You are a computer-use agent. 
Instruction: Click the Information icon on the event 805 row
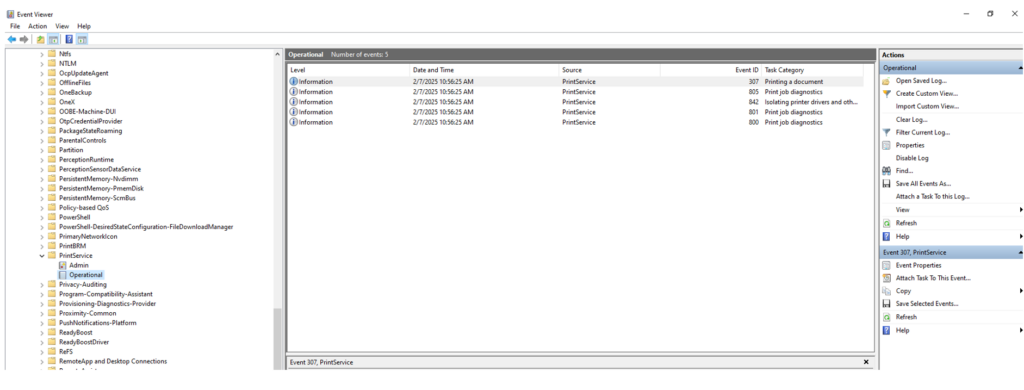click(293, 91)
